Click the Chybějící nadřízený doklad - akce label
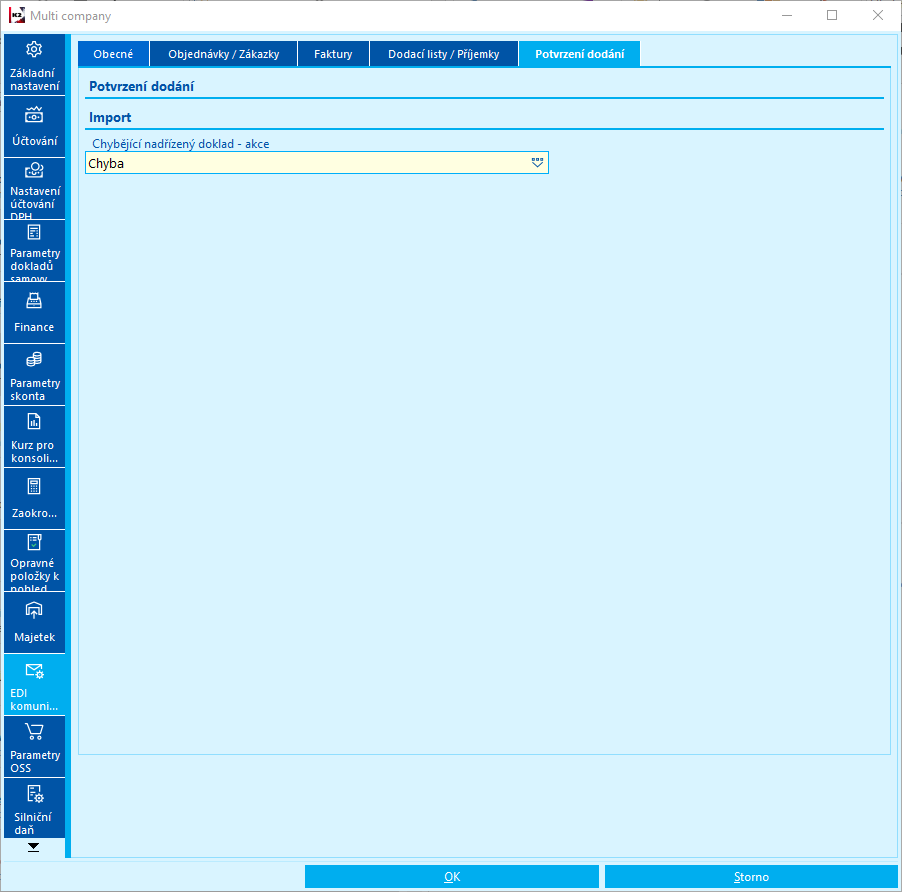Viewport: 902px width, 892px height. click(x=181, y=144)
